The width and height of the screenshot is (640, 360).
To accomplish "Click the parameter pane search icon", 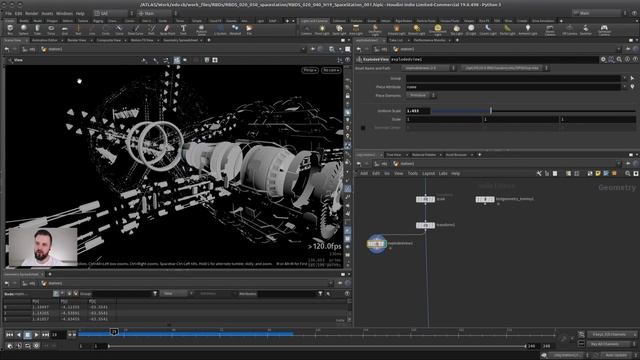I will pyautogui.click(x=619, y=60).
